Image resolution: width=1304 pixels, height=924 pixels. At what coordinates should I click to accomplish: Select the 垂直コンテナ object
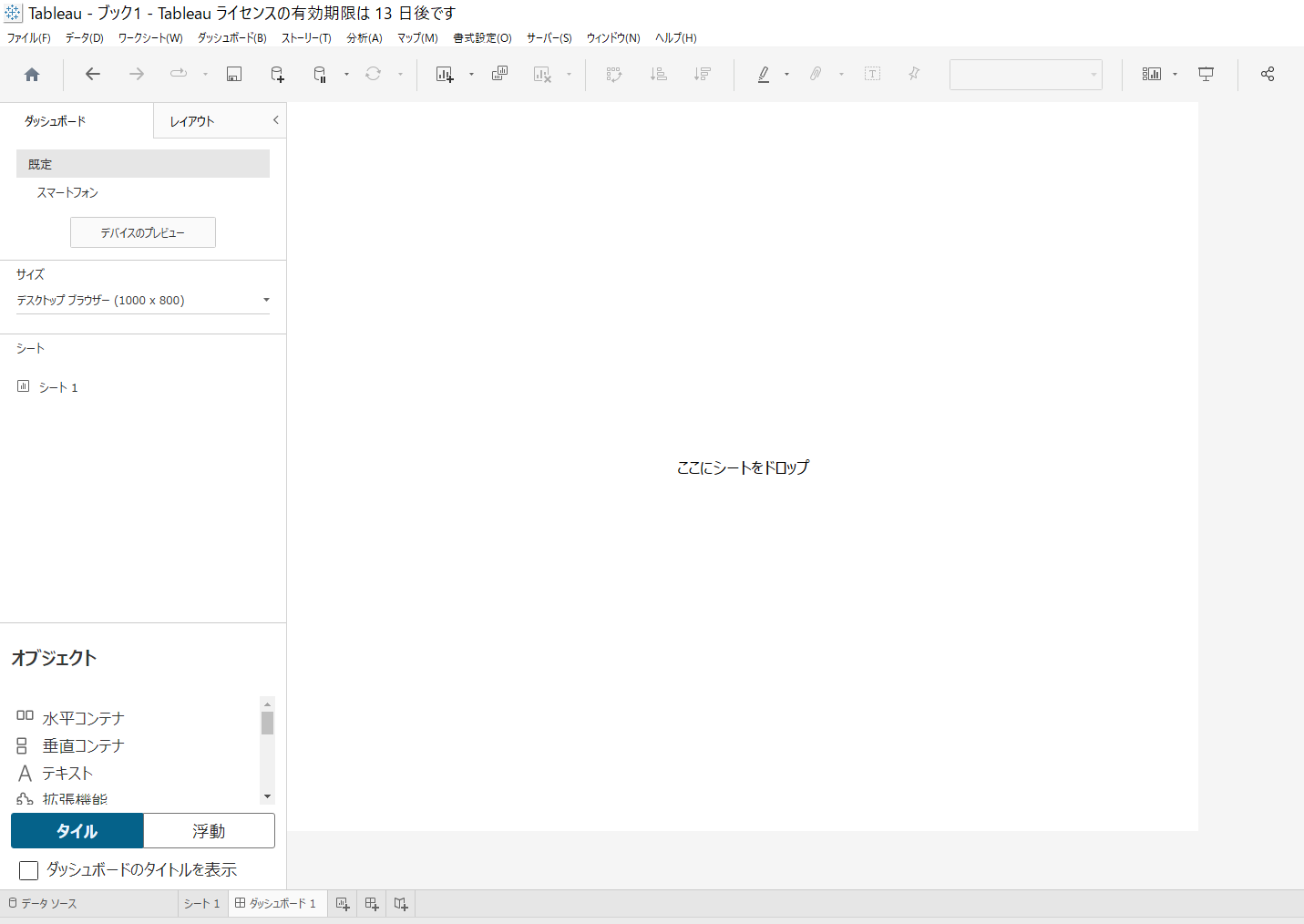(x=70, y=745)
